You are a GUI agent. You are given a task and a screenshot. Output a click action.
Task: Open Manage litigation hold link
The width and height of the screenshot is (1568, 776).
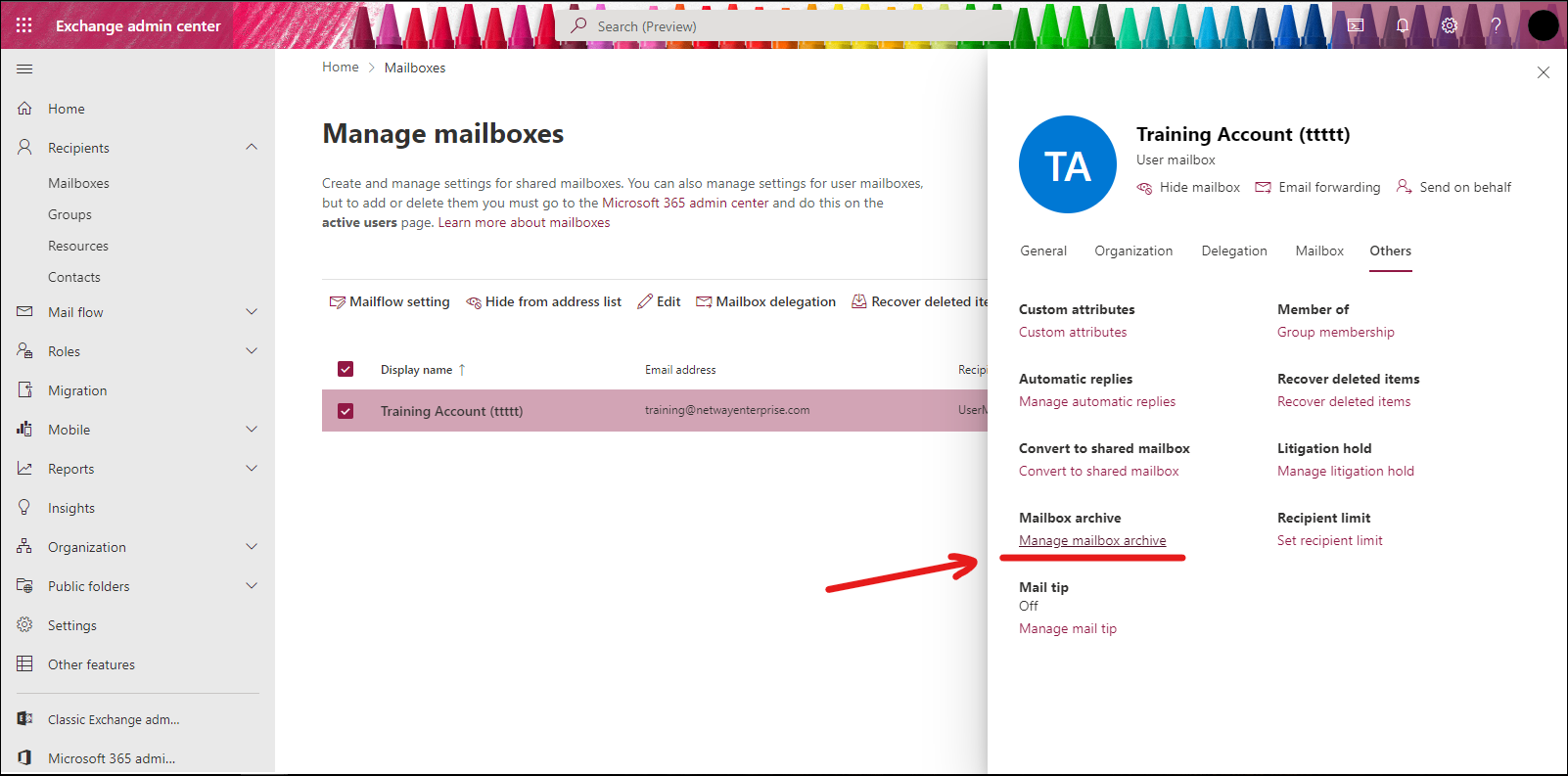tap(1345, 471)
